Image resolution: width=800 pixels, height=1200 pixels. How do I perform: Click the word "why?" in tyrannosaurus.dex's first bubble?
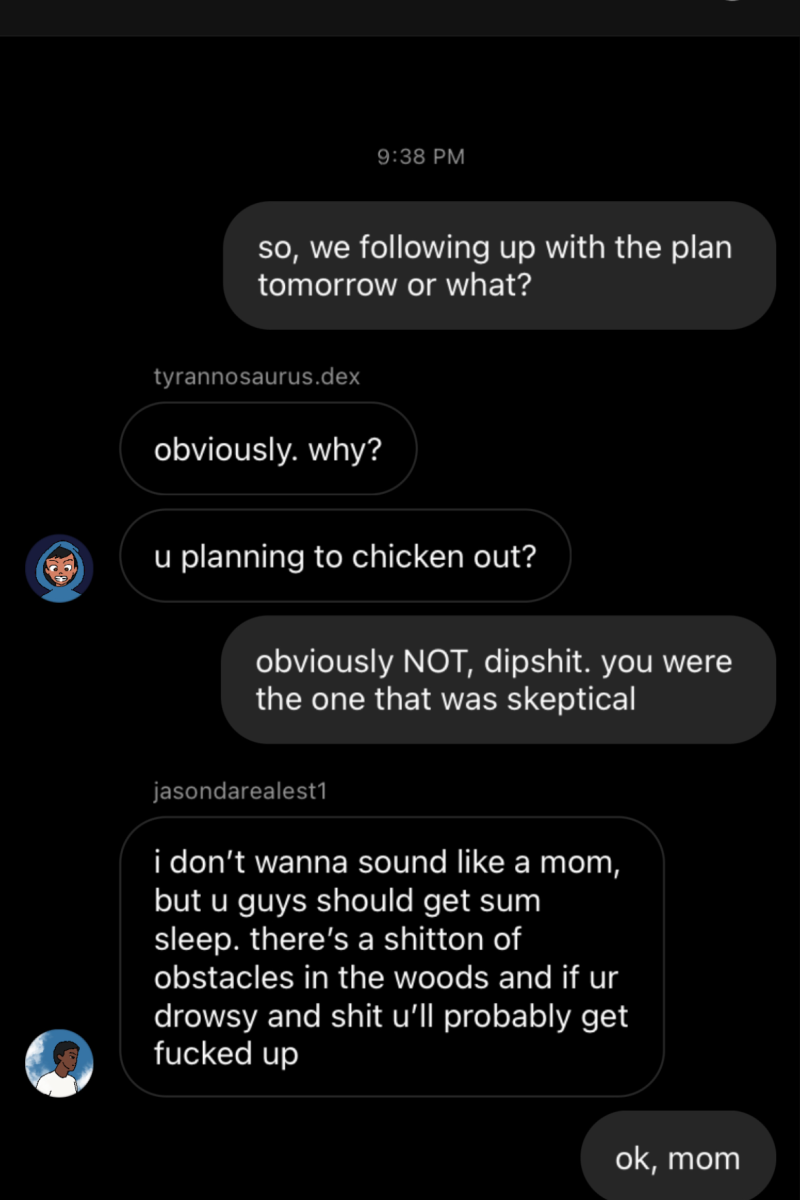(x=344, y=449)
